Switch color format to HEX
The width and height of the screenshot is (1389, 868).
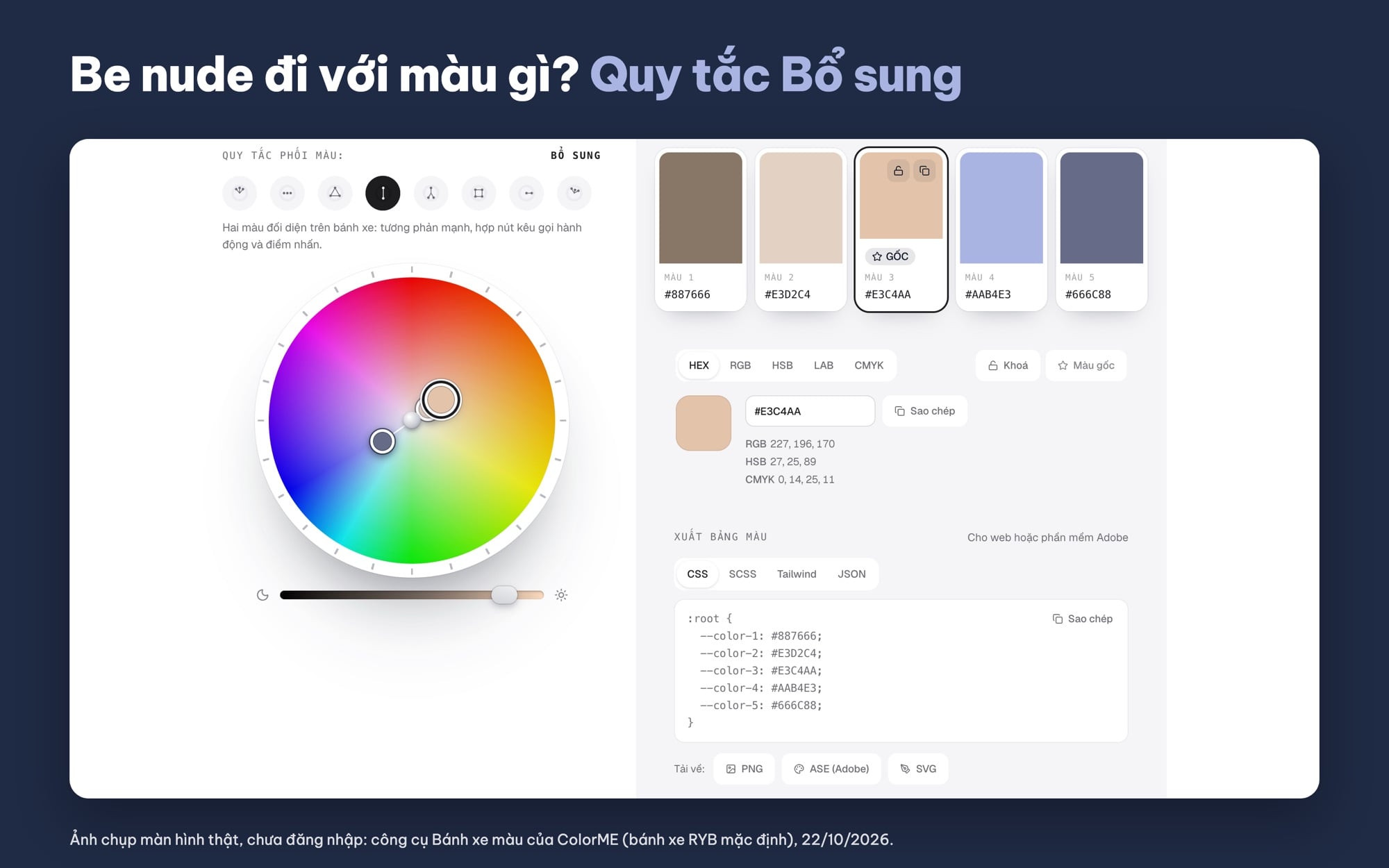click(699, 365)
